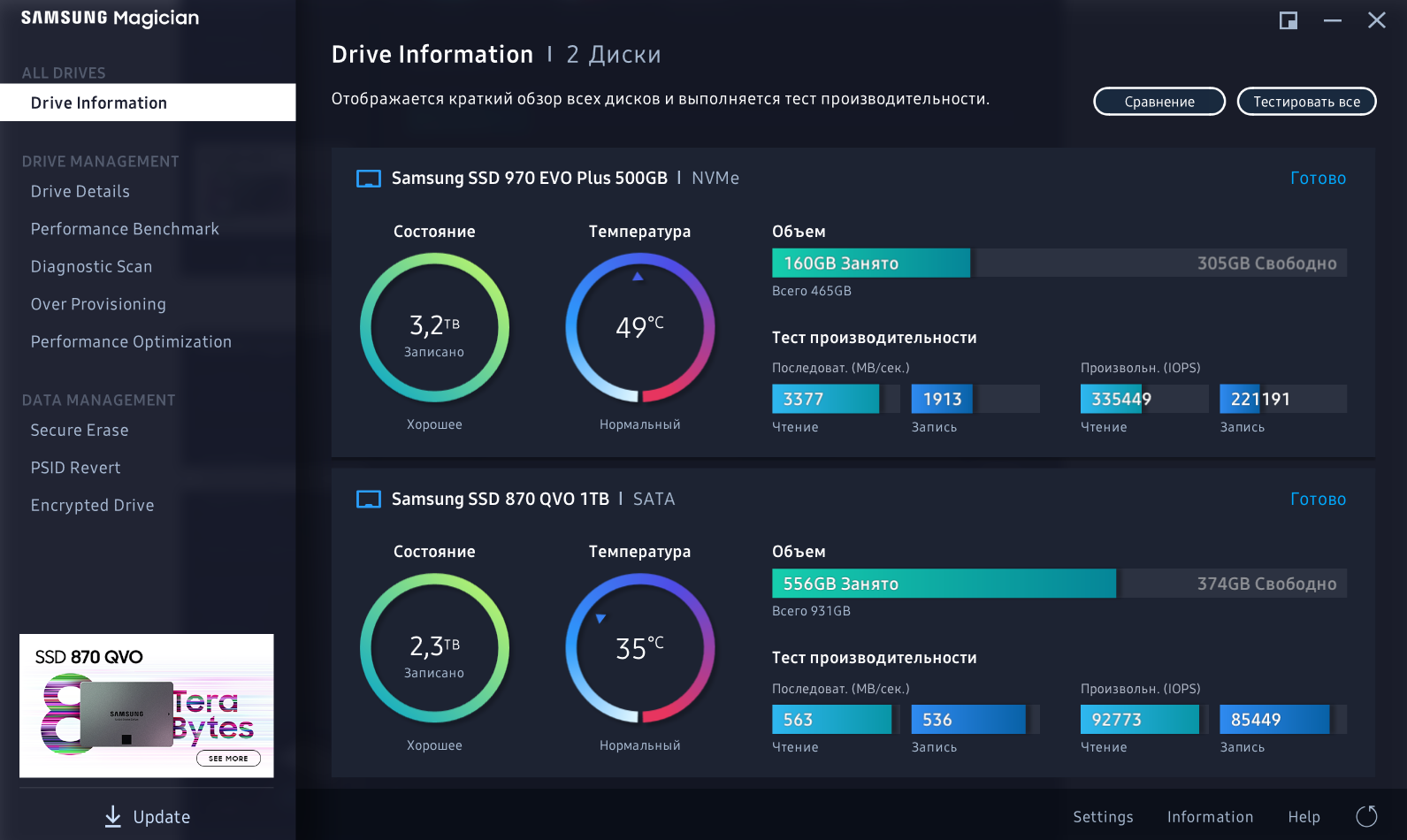This screenshot has height=840, width=1407.
Task: Click the drive icon beside 870 QVO 1TB
Action: click(368, 500)
